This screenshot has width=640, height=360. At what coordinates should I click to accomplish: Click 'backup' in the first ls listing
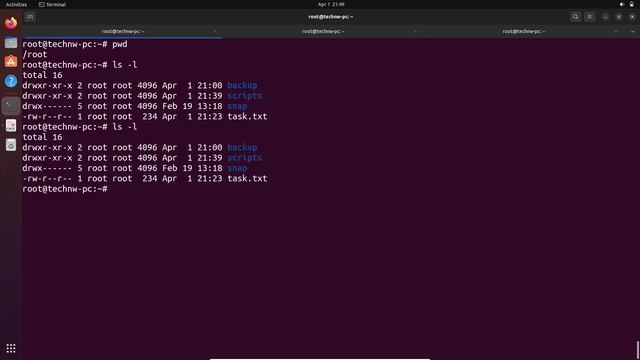(242, 85)
